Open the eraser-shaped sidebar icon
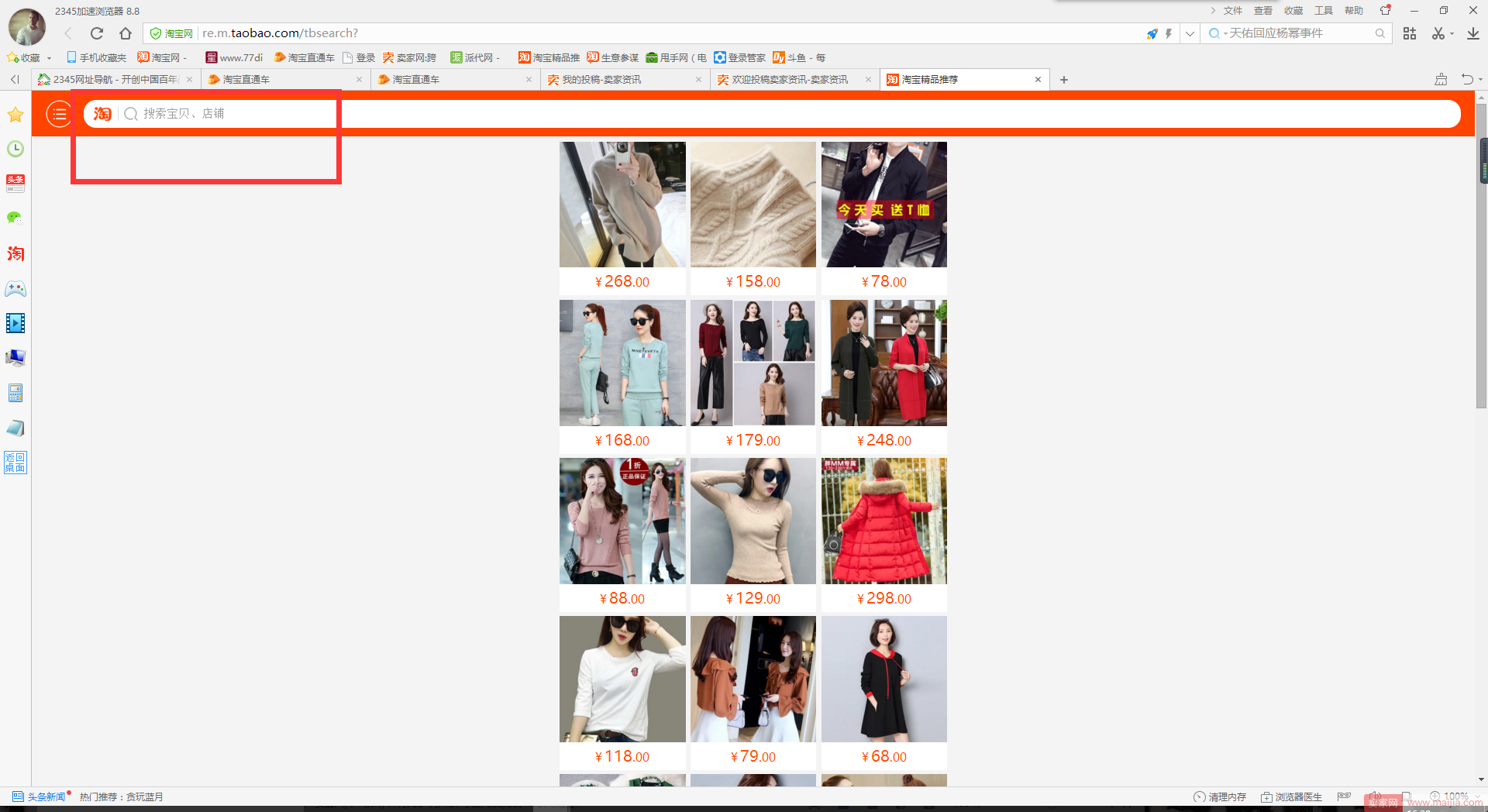Image resolution: width=1488 pixels, height=812 pixels. pyautogui.click(x=15, y=428)
